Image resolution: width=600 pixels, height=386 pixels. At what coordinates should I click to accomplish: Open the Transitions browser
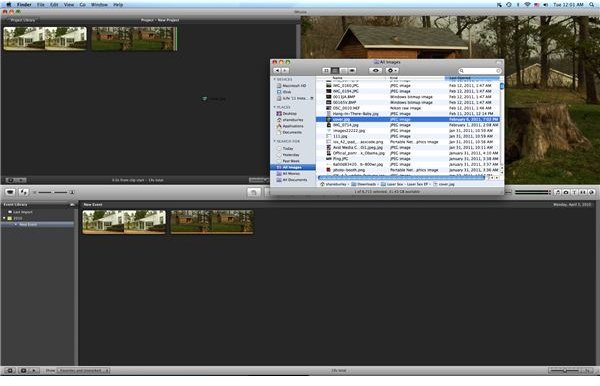(583, 192)
